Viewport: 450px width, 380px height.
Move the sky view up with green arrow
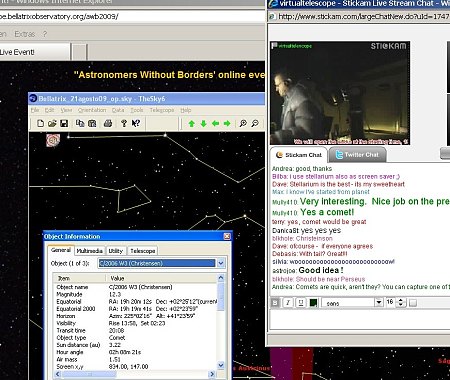[x=191, y=124]
